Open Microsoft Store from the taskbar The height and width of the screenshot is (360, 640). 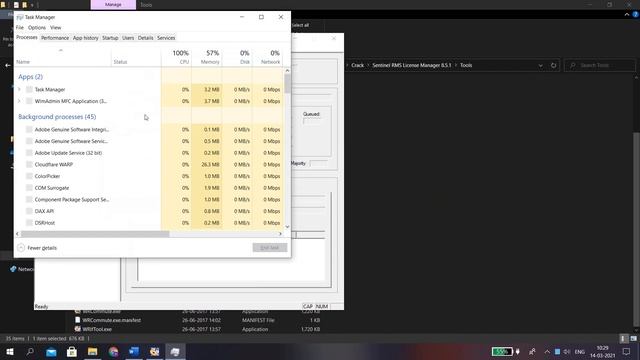tap(72, 351)
